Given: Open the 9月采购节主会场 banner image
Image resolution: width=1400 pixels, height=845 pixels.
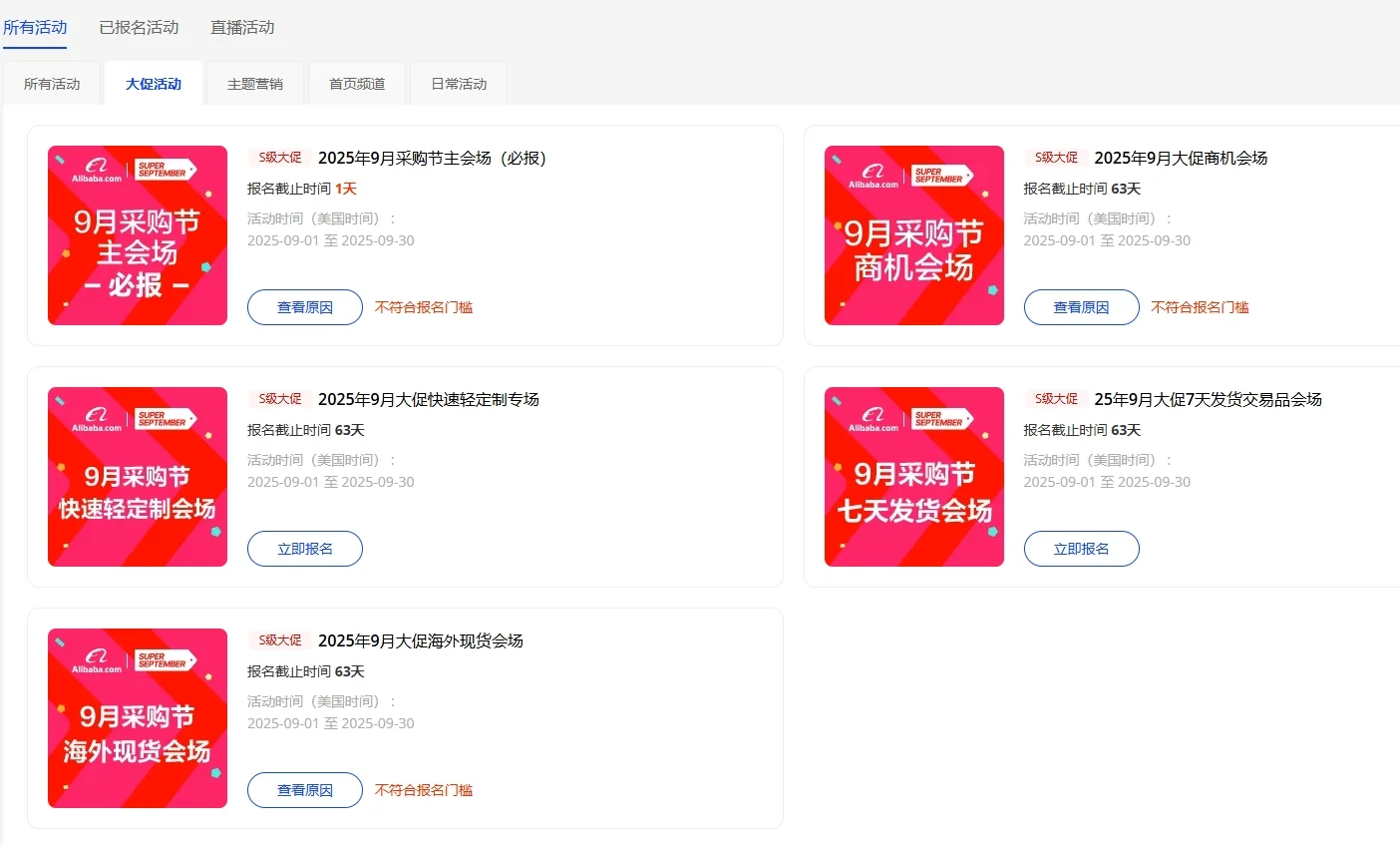Looking at the screenshot, I should [x=137, y=235].
